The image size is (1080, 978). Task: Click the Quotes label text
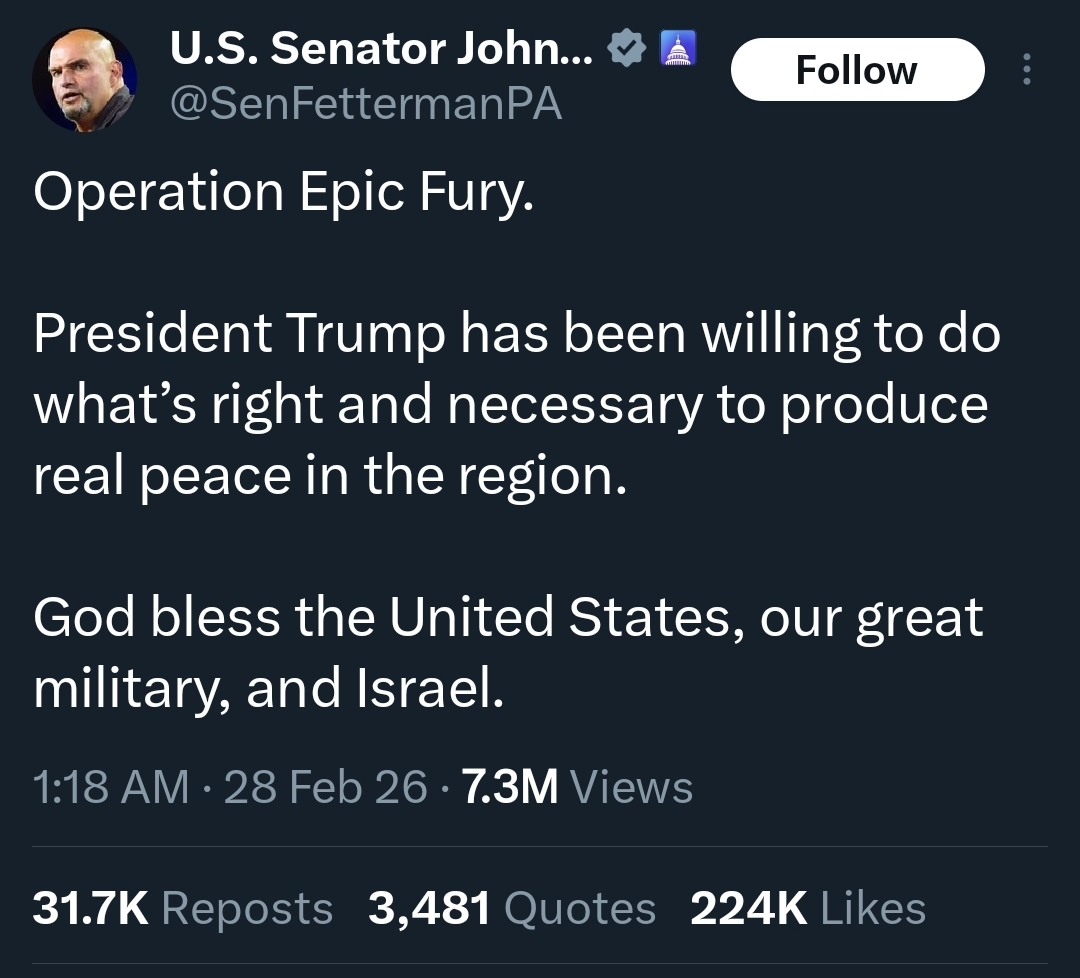click(580, 908)
